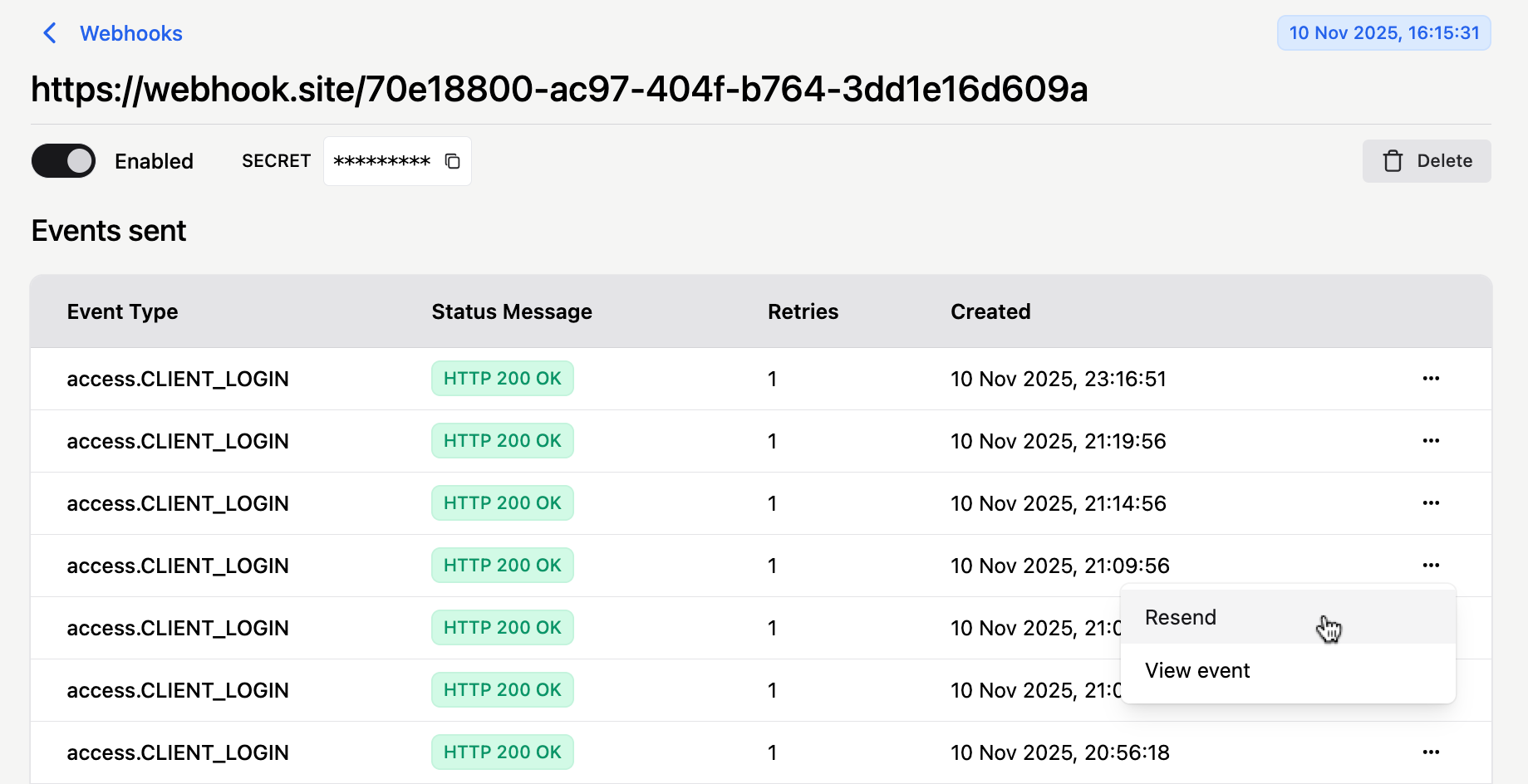Image resolution: width=1528 pixels, height=784 pixels.
Task: Click HTTP 200 OK badge in first row
Action: 502,379
